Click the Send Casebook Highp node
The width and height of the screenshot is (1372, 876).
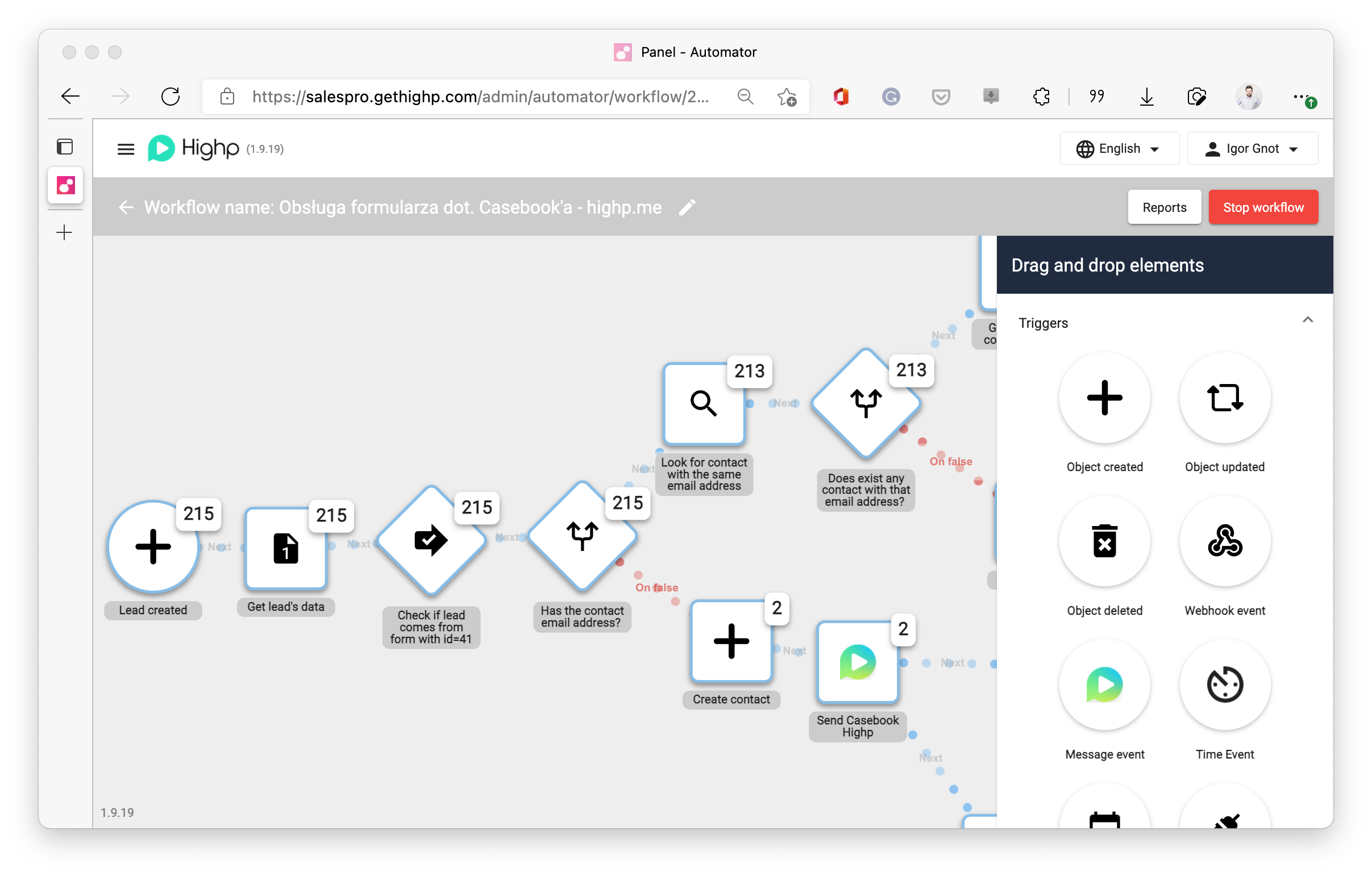click(x=858, y=662)
